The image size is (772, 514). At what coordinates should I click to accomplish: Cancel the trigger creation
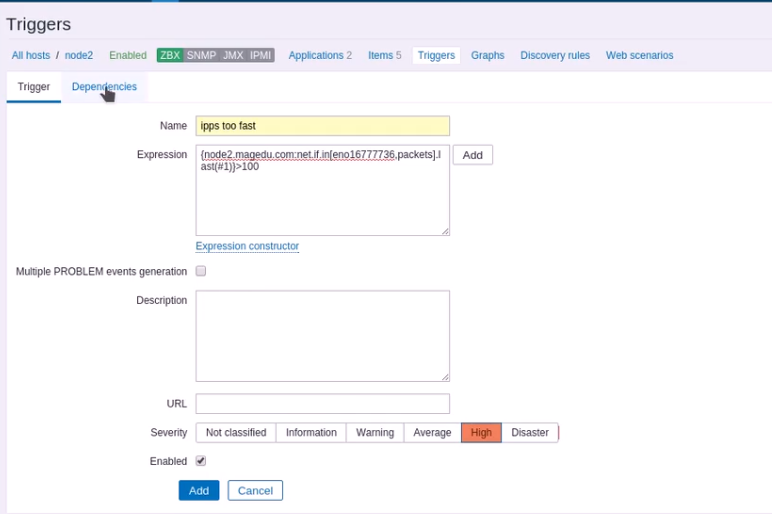click(x=255, y=490)
